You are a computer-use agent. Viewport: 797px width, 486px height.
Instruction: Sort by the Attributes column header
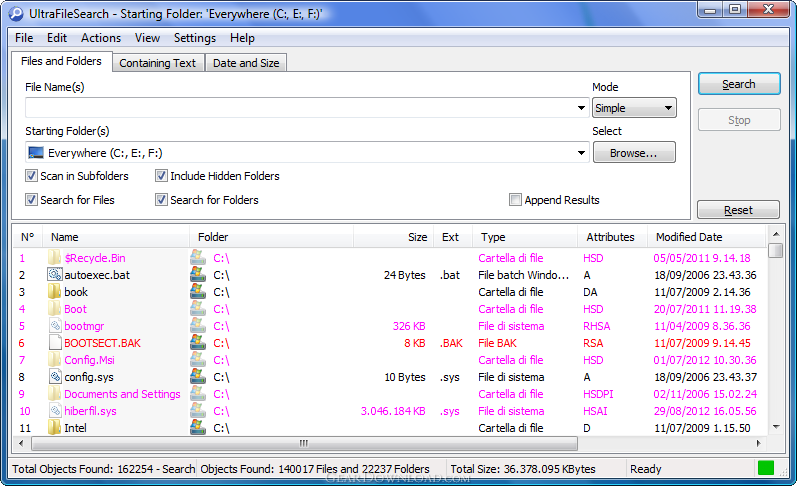point(612,237)
